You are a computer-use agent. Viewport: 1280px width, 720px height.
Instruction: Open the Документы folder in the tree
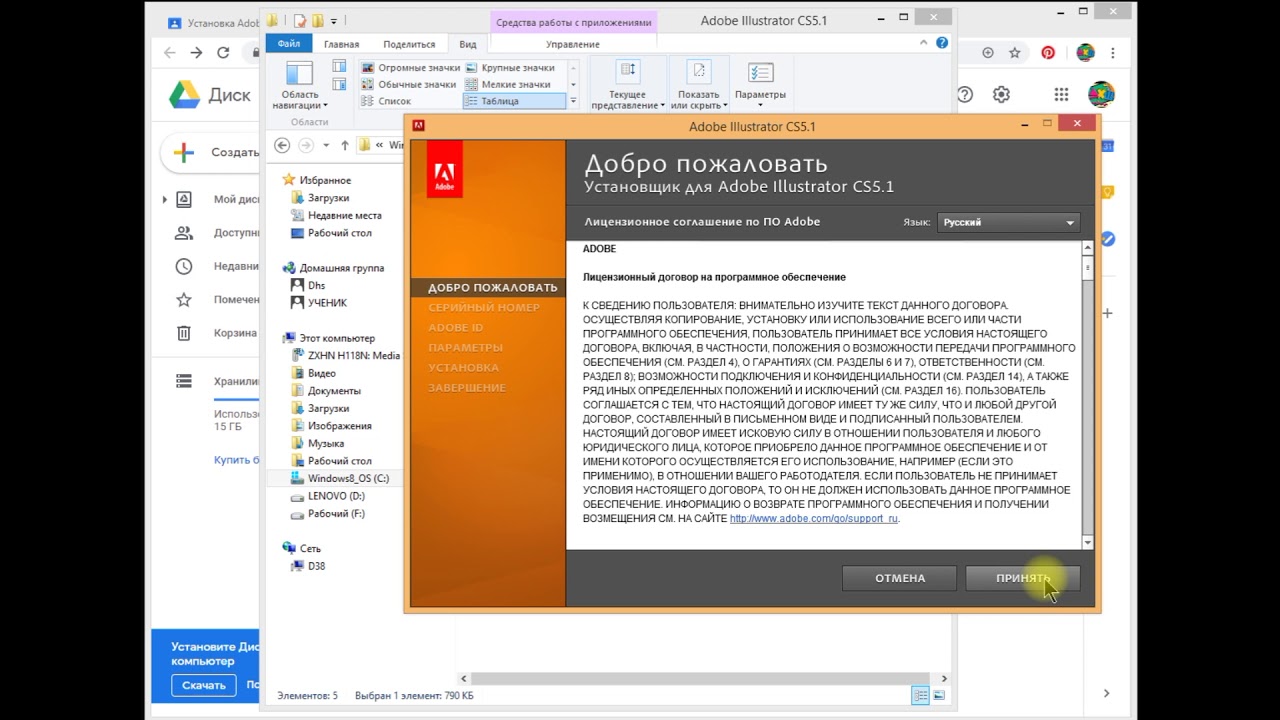pyautogui.click(x=325, y=391)
